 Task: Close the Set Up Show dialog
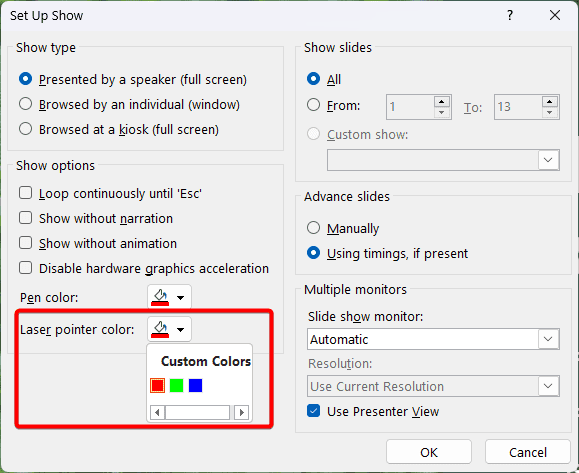[x=555, y=16]
